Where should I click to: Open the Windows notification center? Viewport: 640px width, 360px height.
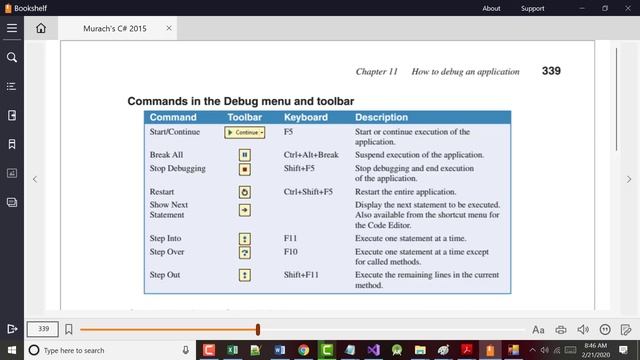click(623, 350)
